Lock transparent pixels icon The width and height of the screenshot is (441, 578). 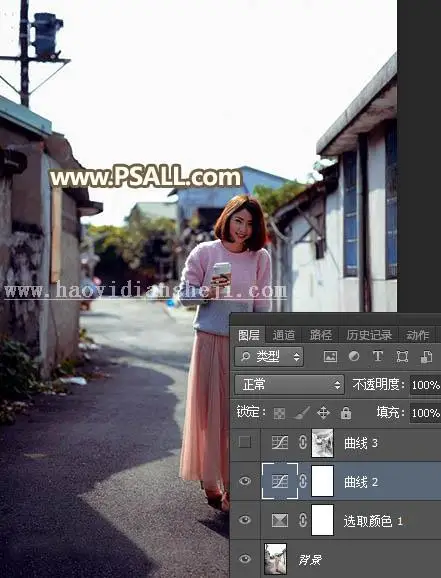click(x=279, y=413)
